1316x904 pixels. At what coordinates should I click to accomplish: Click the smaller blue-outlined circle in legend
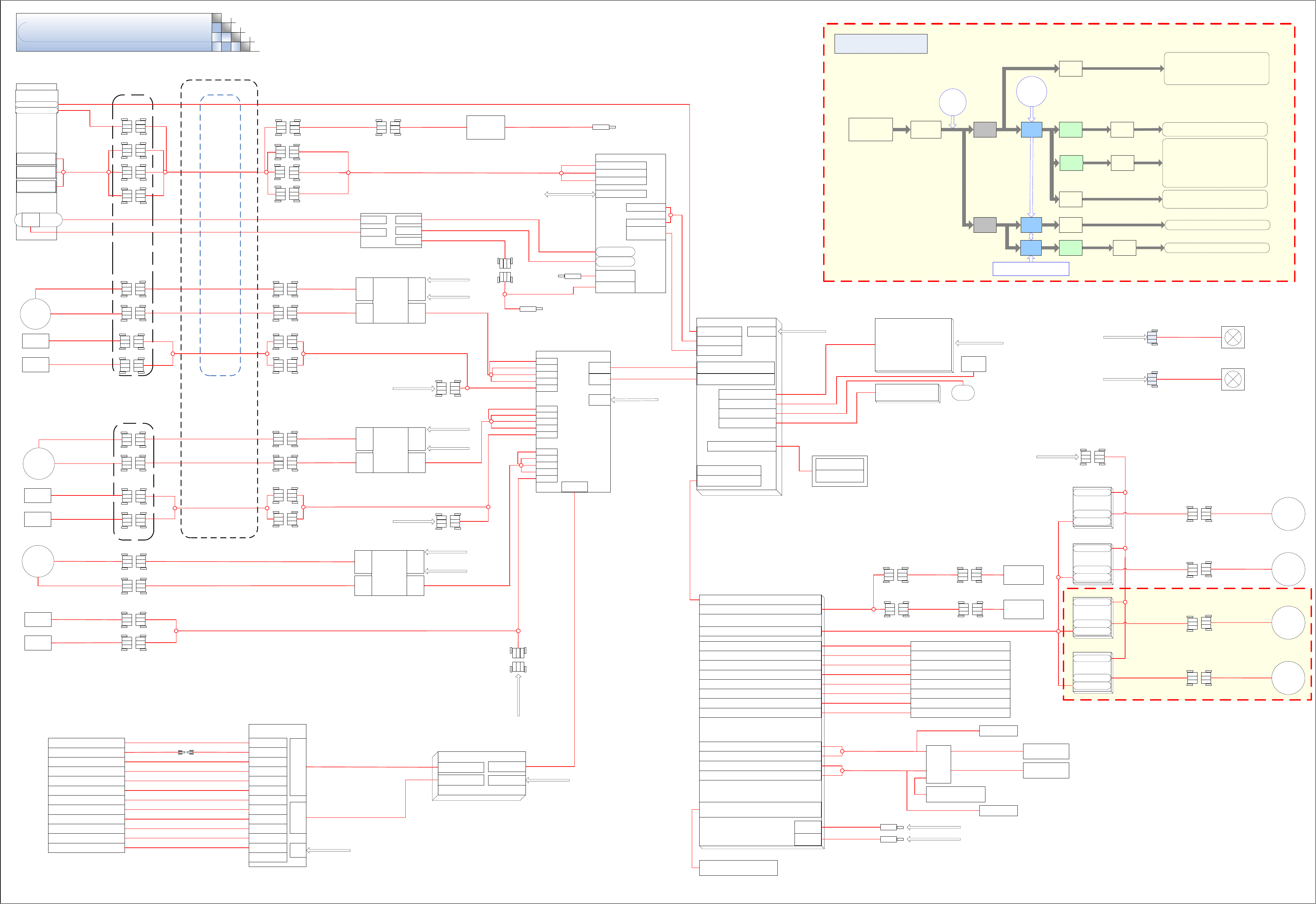coord(952,102)
